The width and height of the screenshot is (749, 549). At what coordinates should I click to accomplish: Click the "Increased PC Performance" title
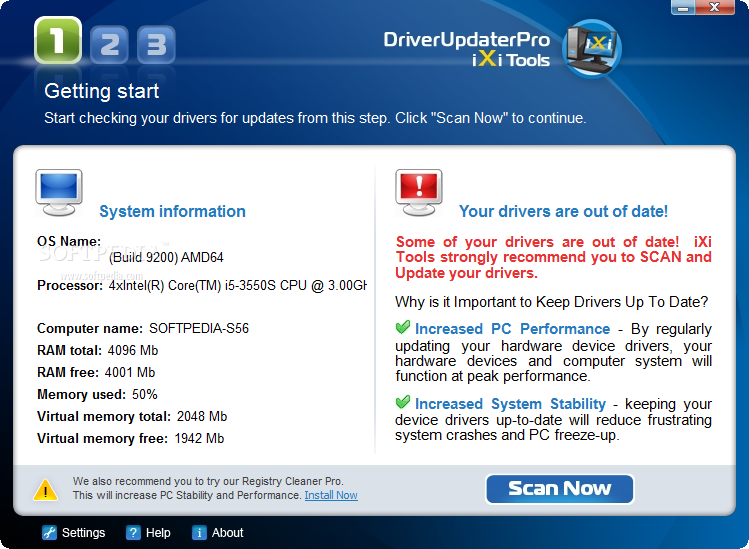coord(513,329)
